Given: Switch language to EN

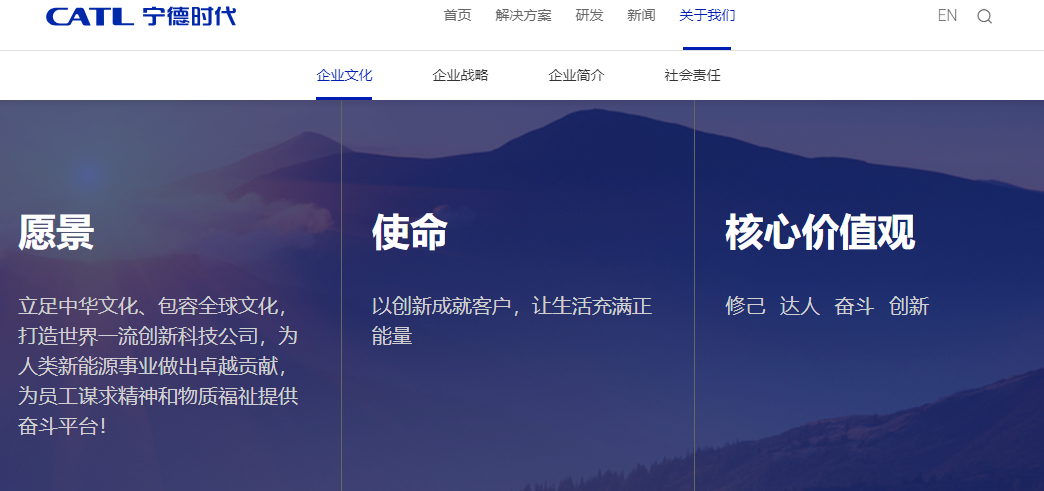Looking at the screenshot, I should point(947,15).
